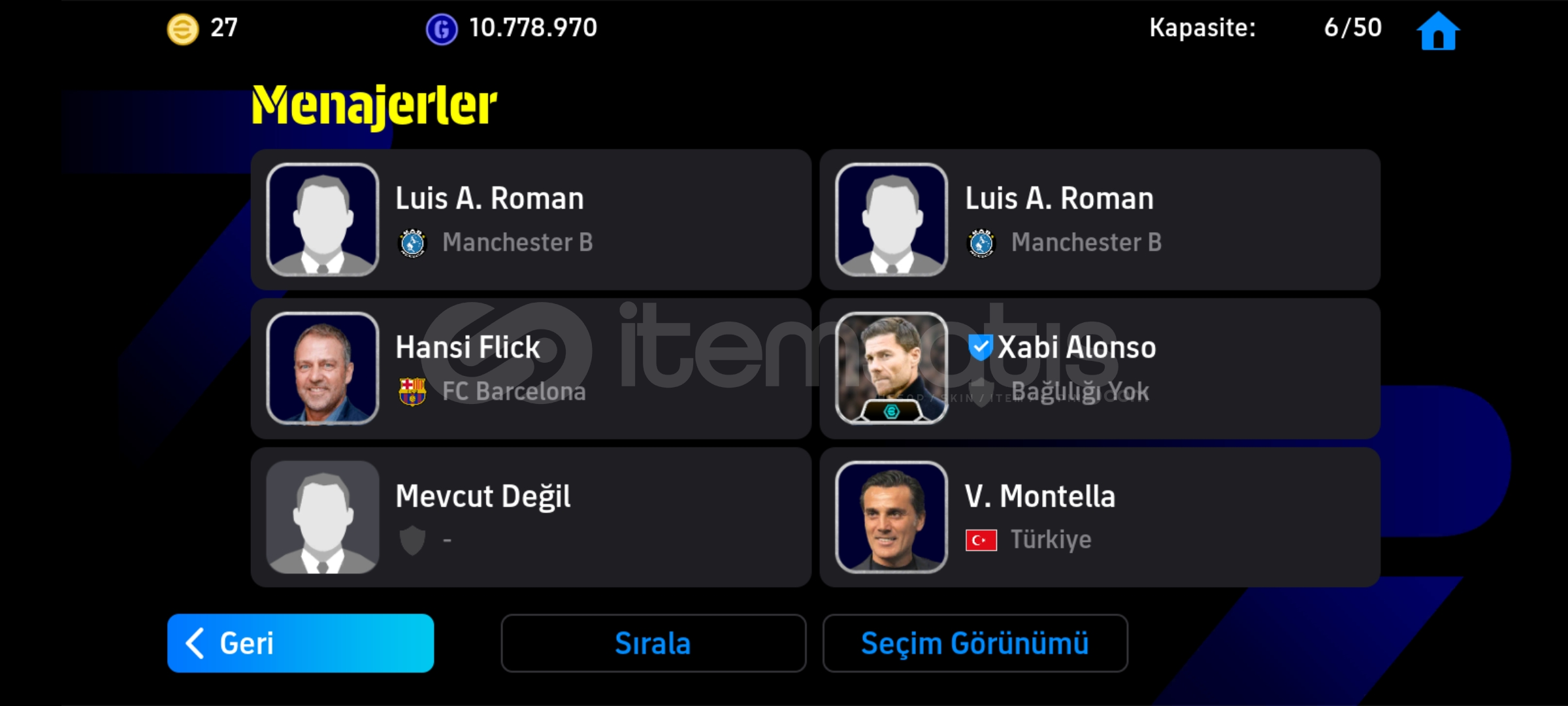Click the left Manchester B club badge

coord(412,243)
